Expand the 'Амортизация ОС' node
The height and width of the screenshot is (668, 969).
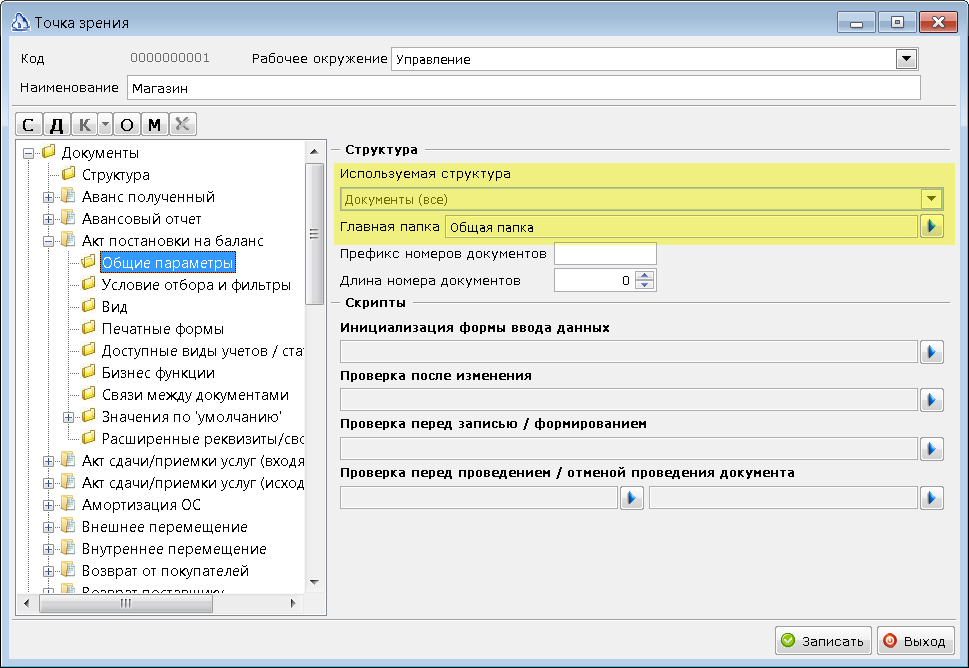click(48, 505)
